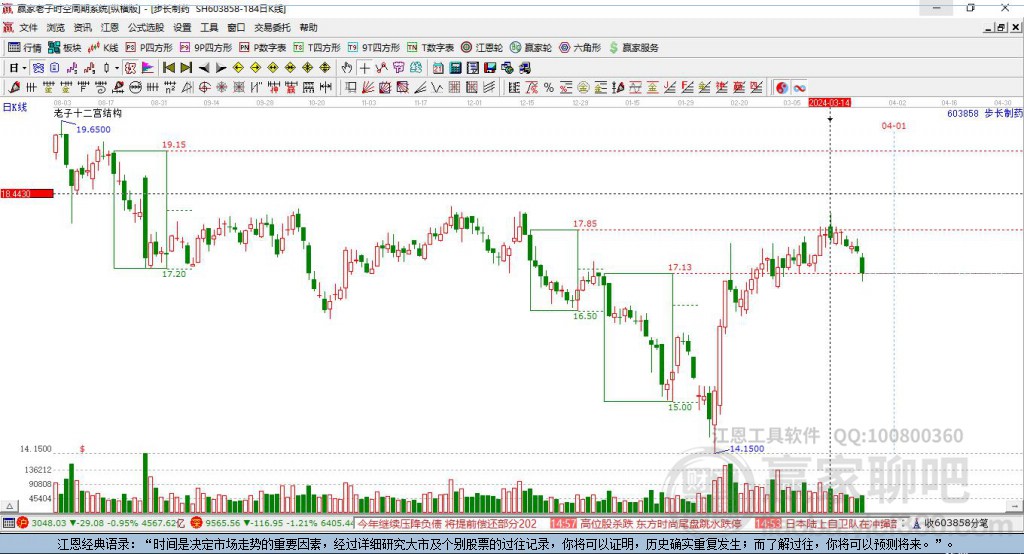Screen dimensions: 1024x554
Task: Click the 04-01 future date marker
Action: click(893, 126)
